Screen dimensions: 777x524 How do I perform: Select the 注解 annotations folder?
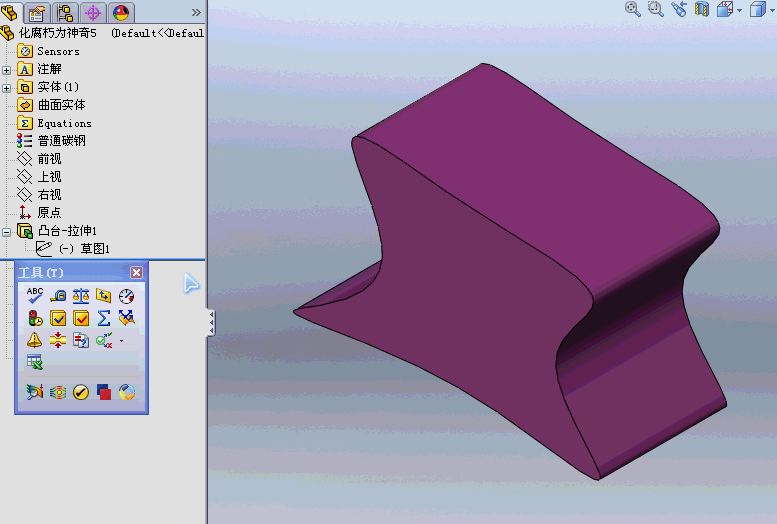pyautogui.click(x=50, y=69)
